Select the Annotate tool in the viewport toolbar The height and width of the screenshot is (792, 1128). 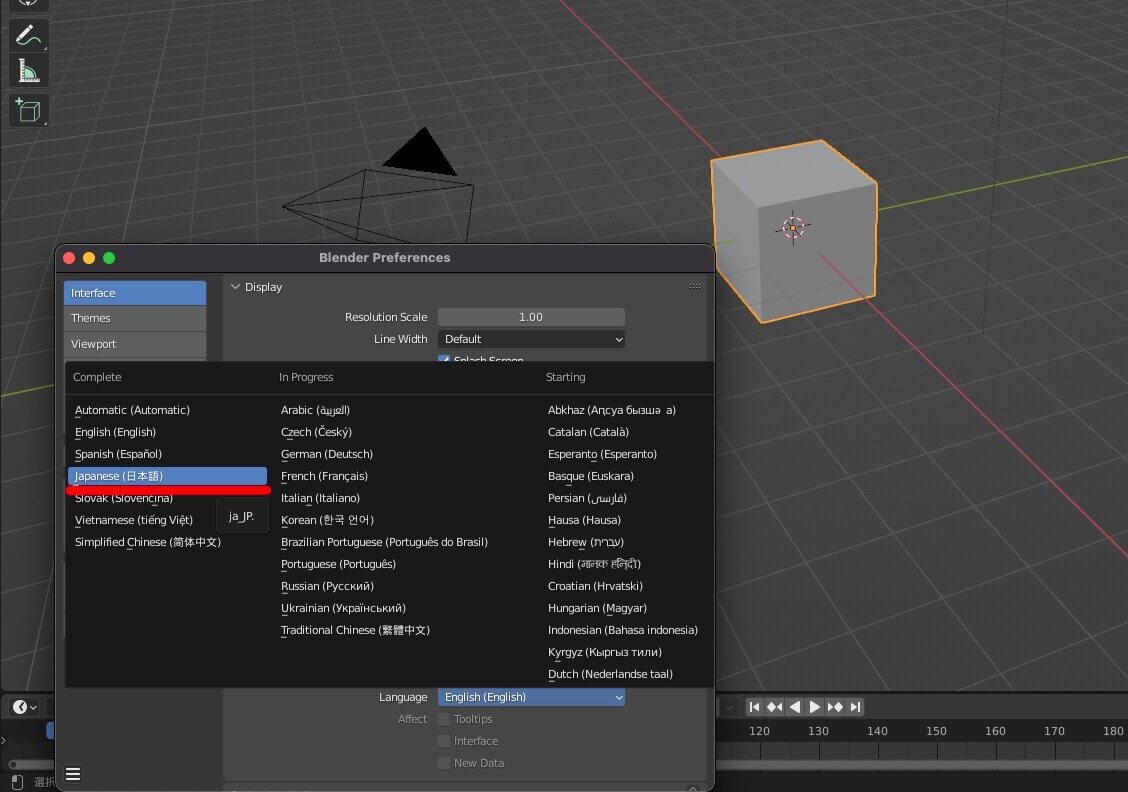click(x=28, y=36)
